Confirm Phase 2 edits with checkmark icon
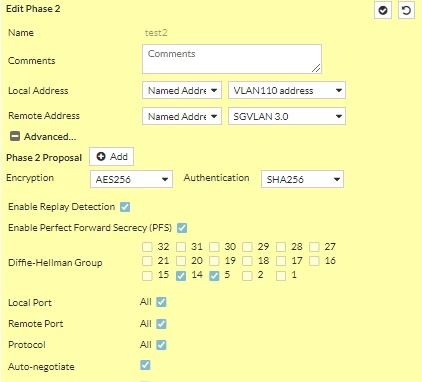 coord(383,11)
